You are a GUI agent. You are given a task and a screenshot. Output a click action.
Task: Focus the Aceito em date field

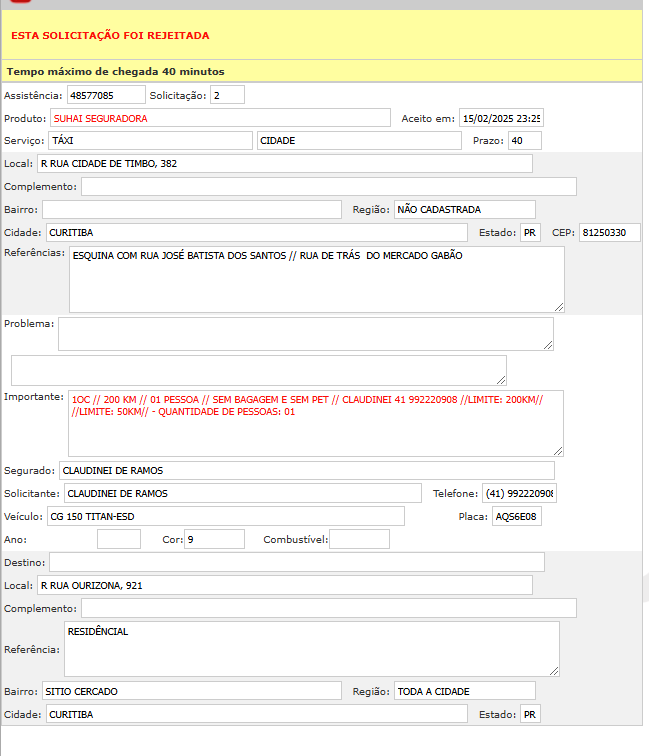point(500,118)
